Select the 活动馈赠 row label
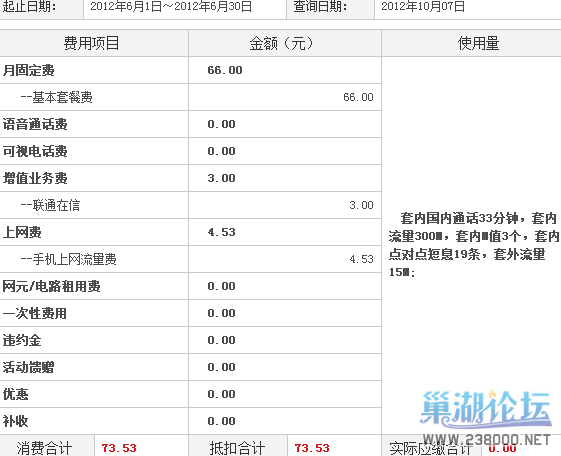561x456 pixels. coord(29,367)
